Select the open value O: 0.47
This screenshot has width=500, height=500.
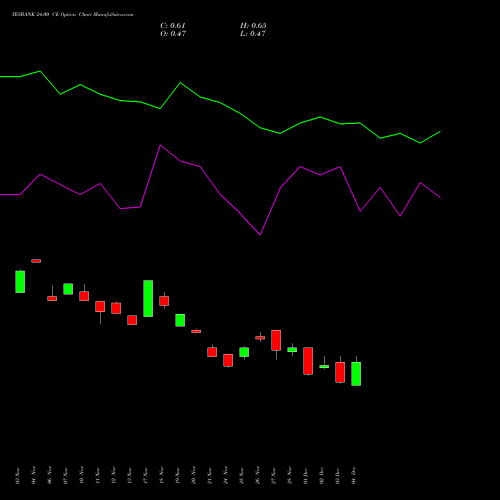[173, 34]
